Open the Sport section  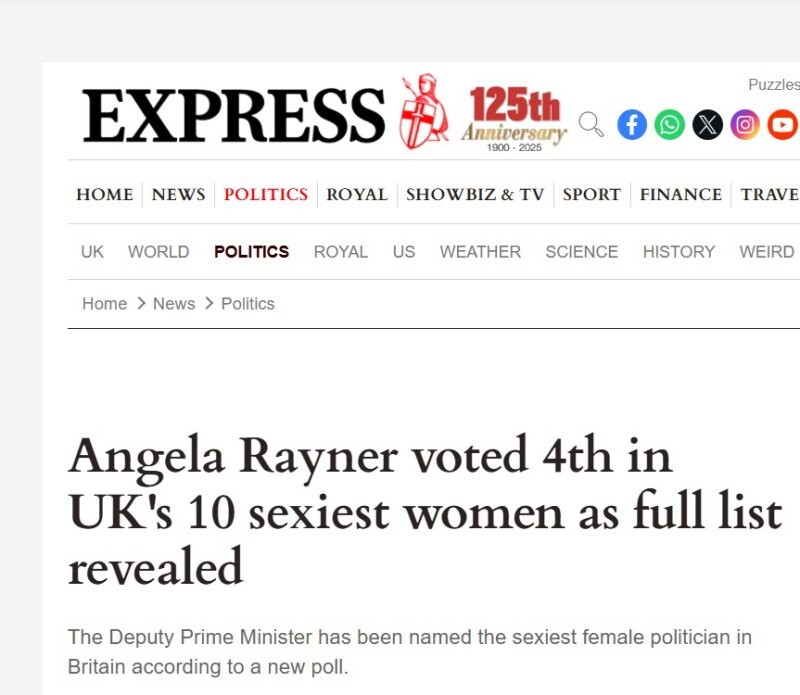(592, 194)
